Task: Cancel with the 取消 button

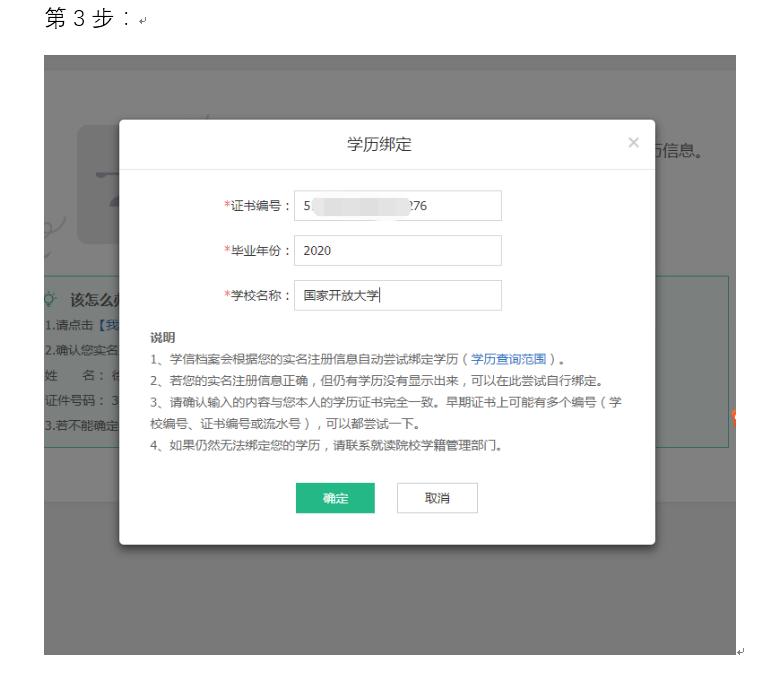Action: [437, 498]
